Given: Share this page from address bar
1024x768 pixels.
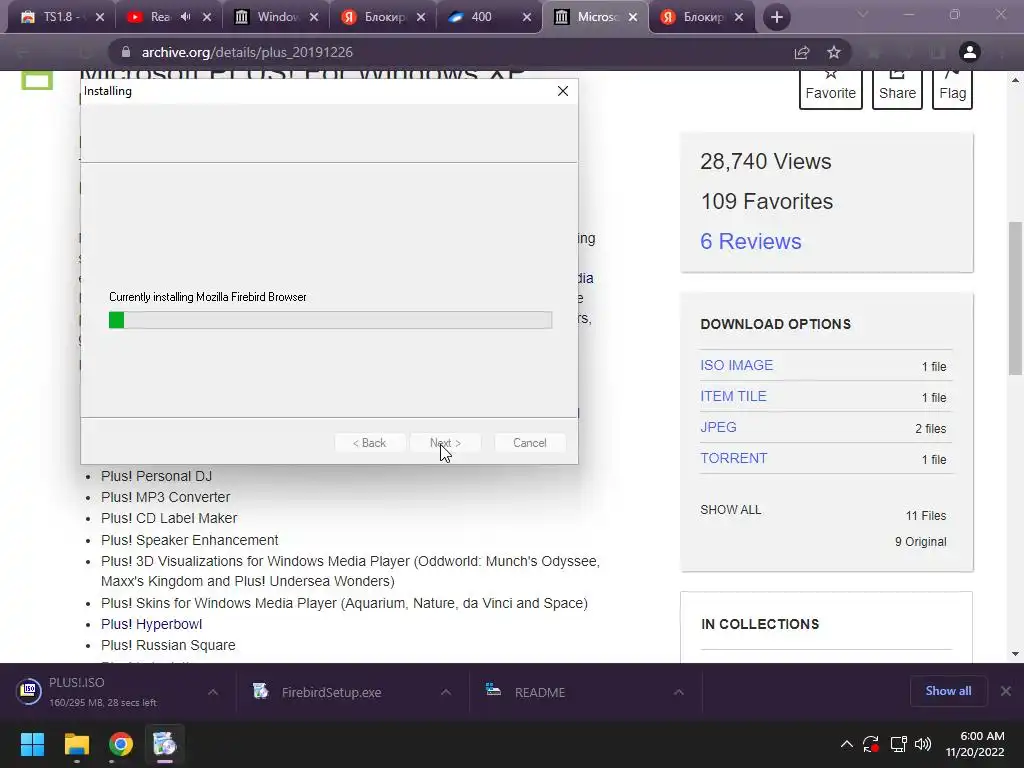Looking at the screenshot, I should pyautogui.click(x=802, y=52).
